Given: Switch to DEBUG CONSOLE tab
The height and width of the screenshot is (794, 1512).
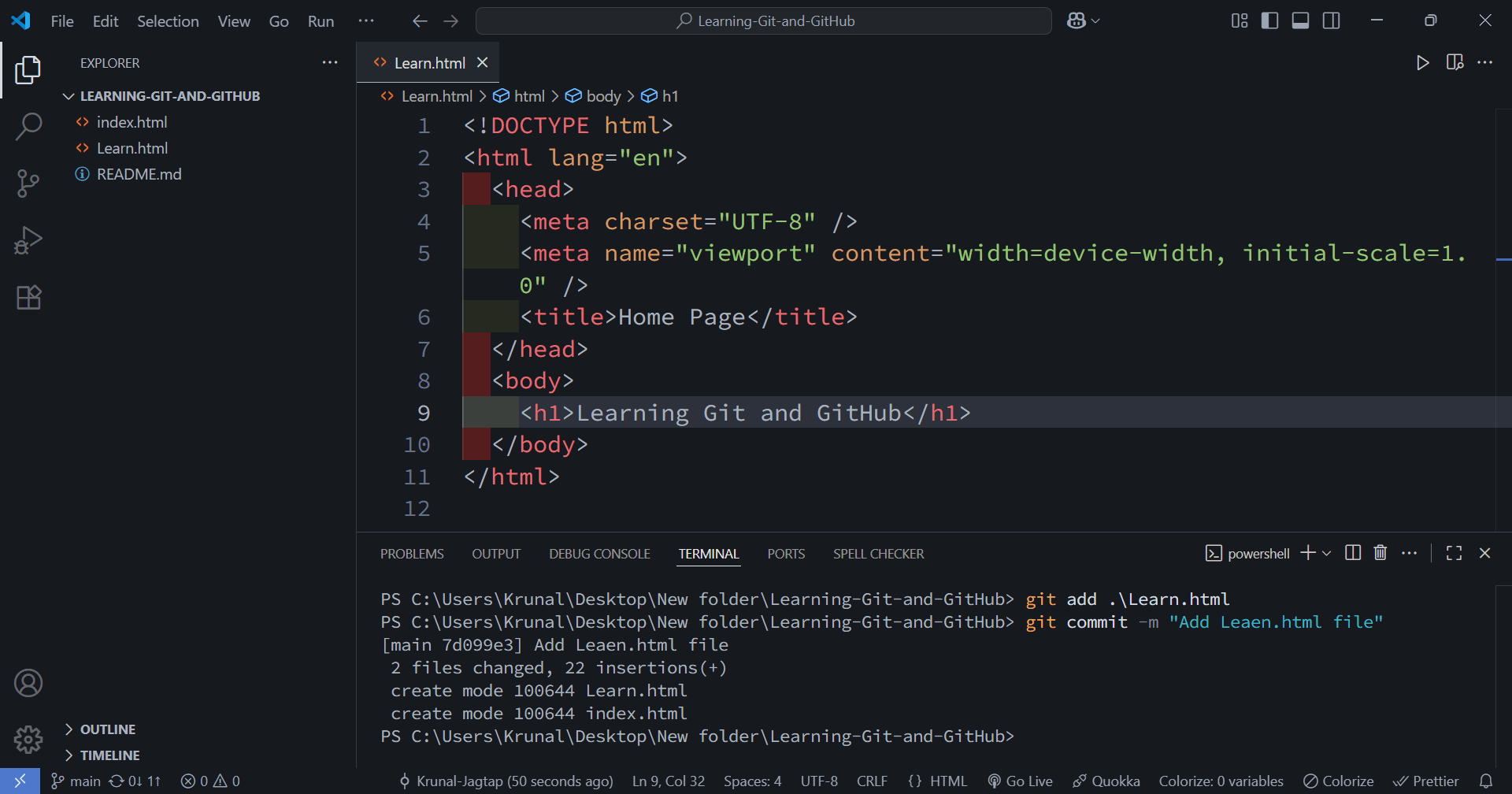Looking at the screenshot, I should [599, 554].
